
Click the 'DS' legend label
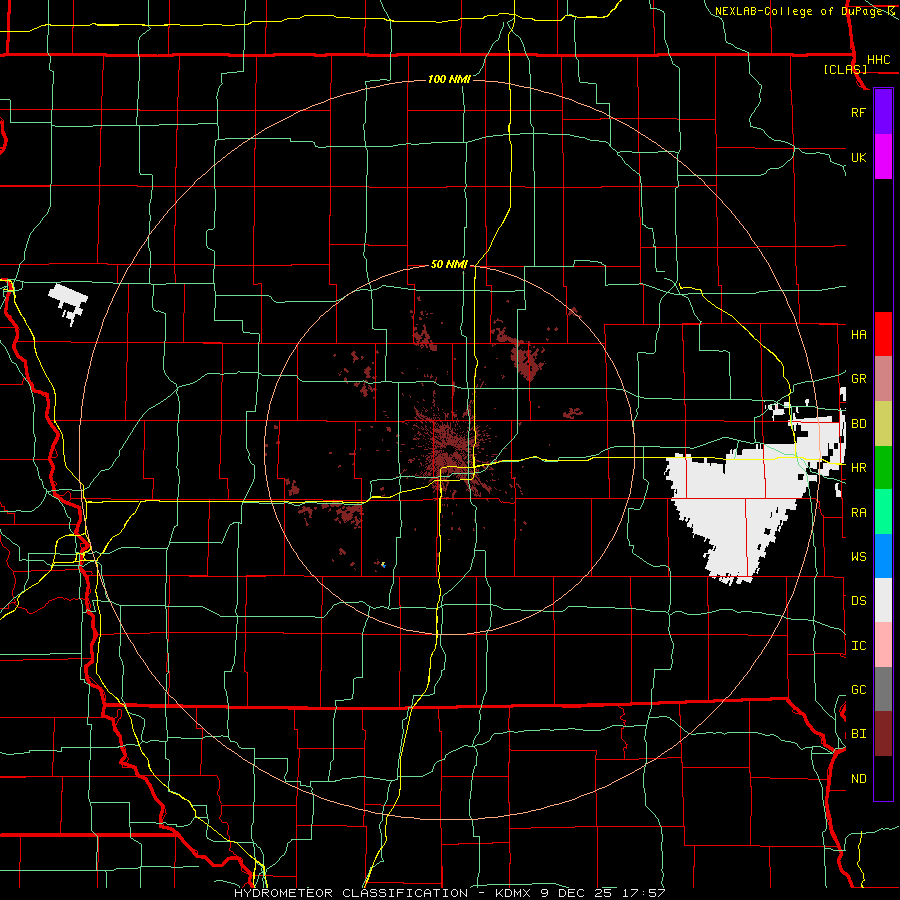[858, 601]
